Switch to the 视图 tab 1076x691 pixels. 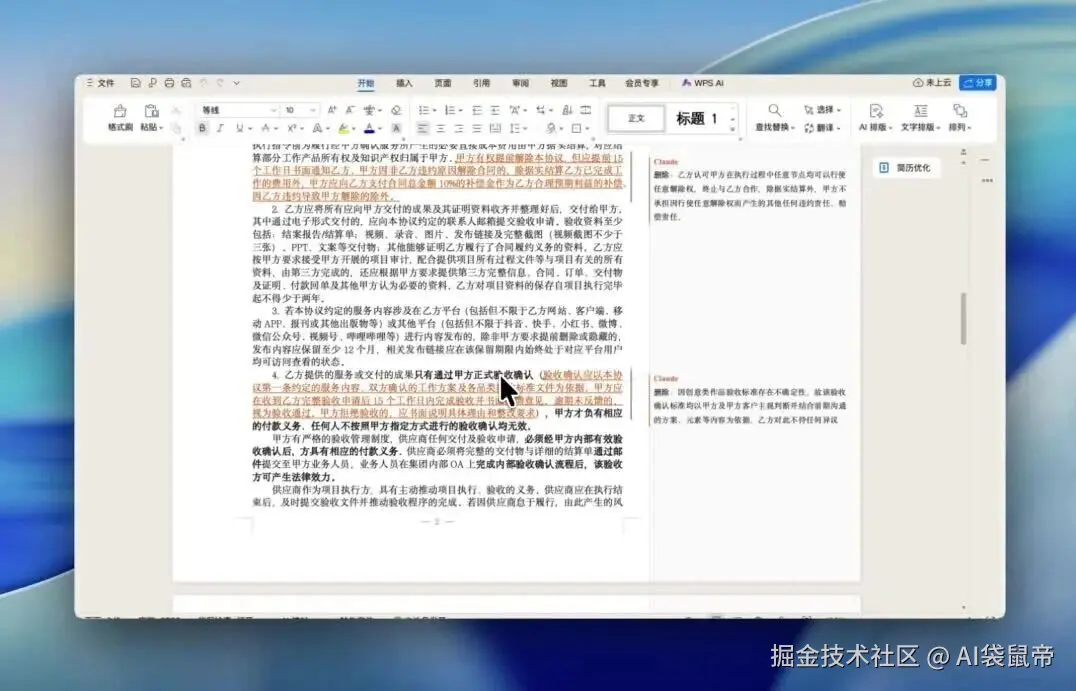(559, 83)
